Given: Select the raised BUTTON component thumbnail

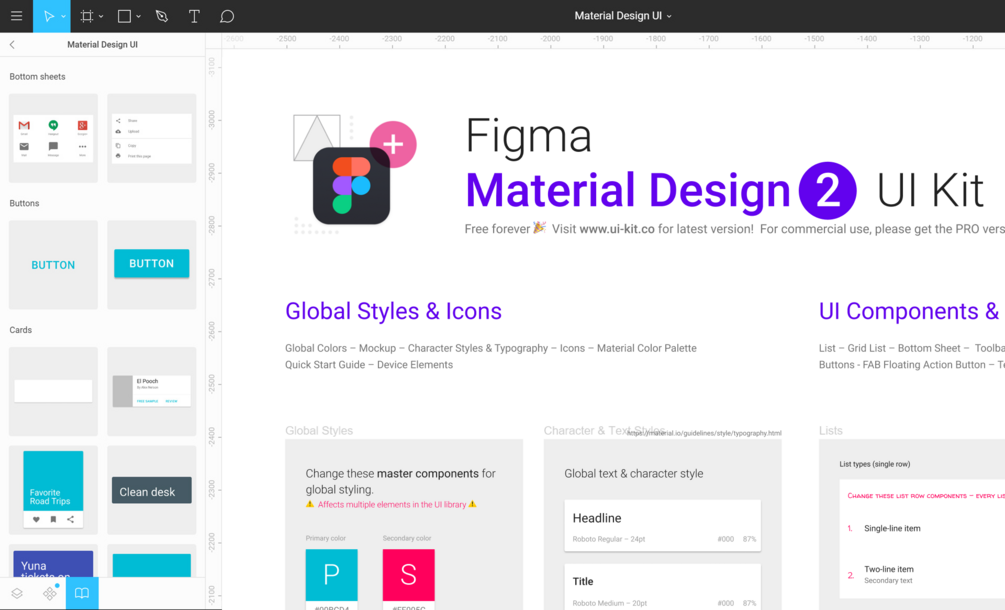Looking at the screenshot, I should pyautogui.click(x=152, y=265).
